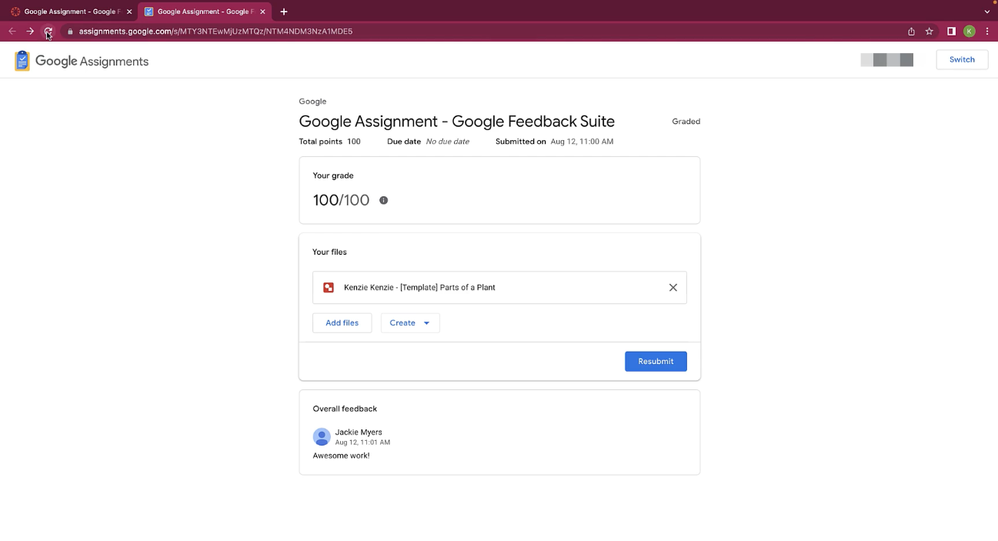
Task: Click the browser forward arrow
Action: (x=30, y=31)
